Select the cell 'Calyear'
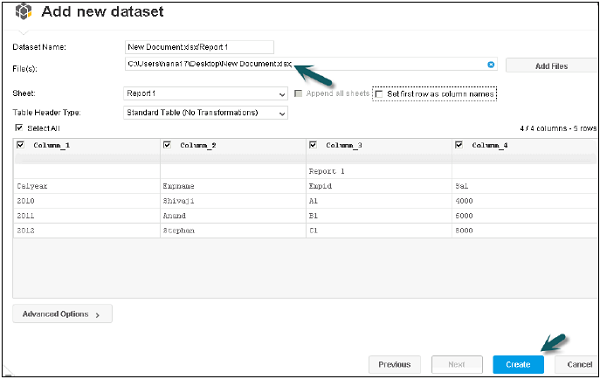 pyautogui.click(x=87, y=186)
